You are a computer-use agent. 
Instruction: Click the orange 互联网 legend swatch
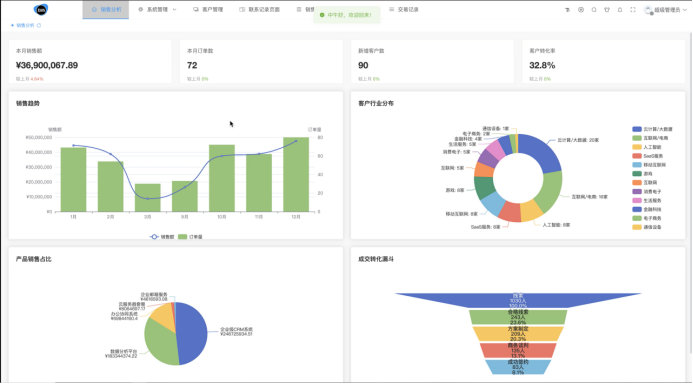click(x=637, y=182)
